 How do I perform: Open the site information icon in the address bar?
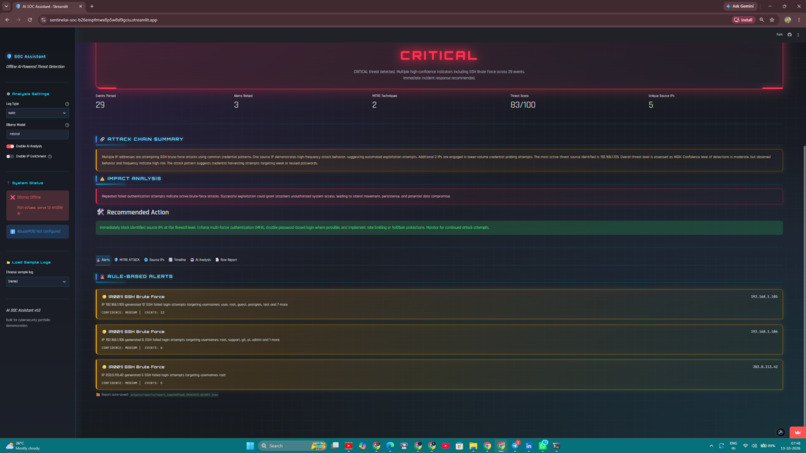coord(44,20)
